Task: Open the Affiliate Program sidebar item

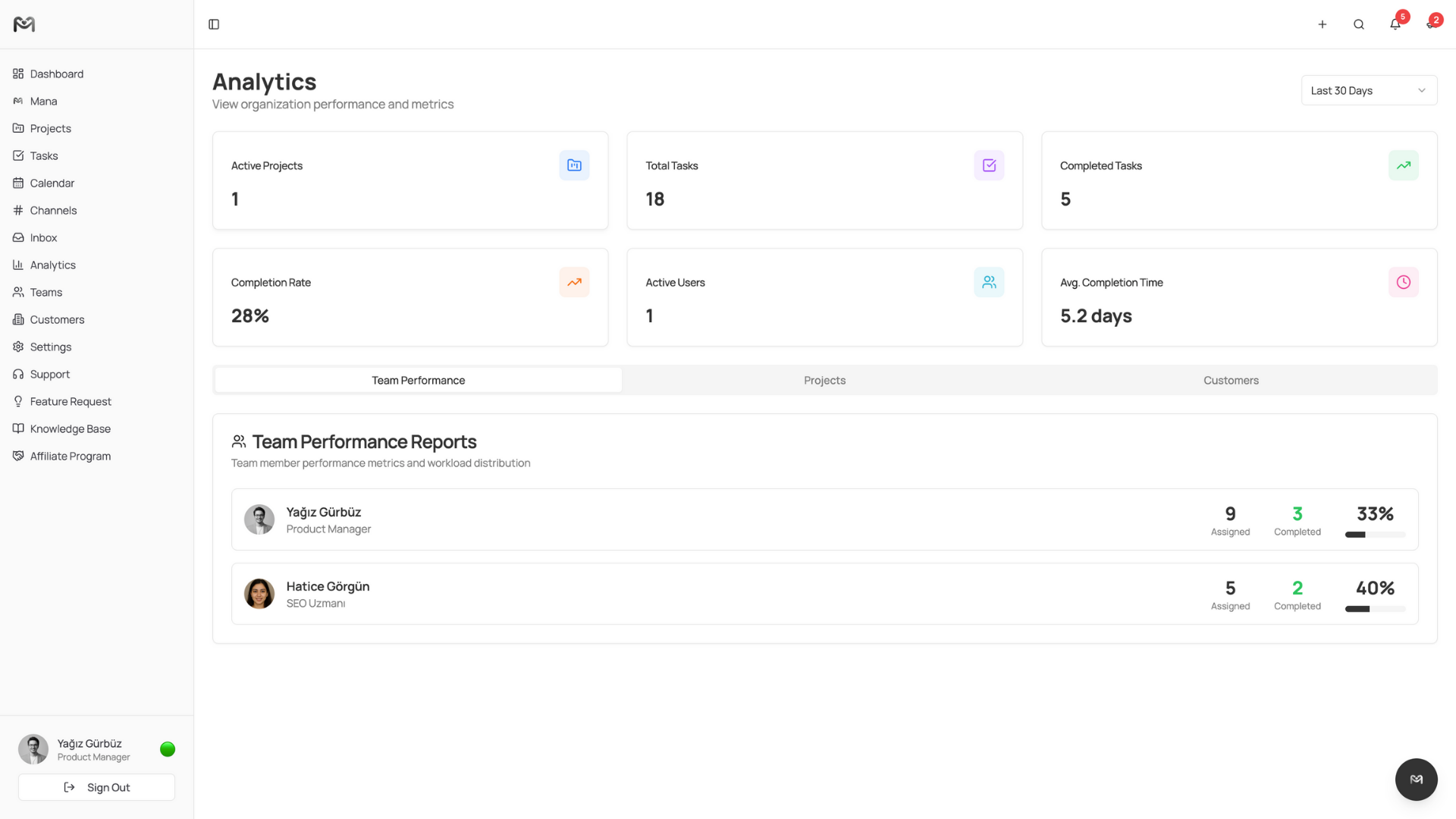Action: point(70,456)
